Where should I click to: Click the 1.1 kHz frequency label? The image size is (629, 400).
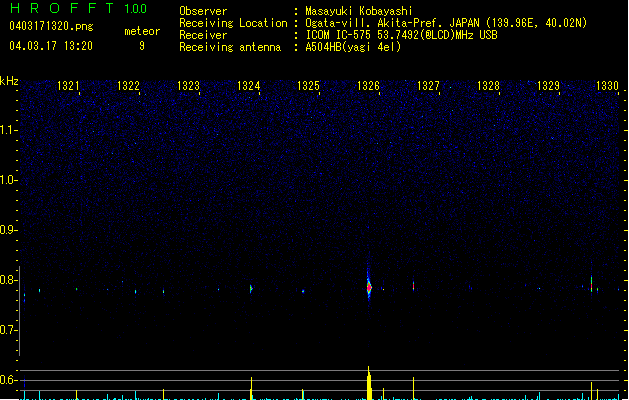9,130
